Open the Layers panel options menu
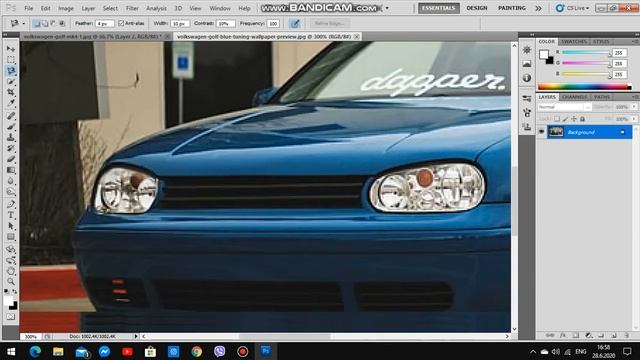The height and width of the screenshot is (360, 640). (634, 97)
